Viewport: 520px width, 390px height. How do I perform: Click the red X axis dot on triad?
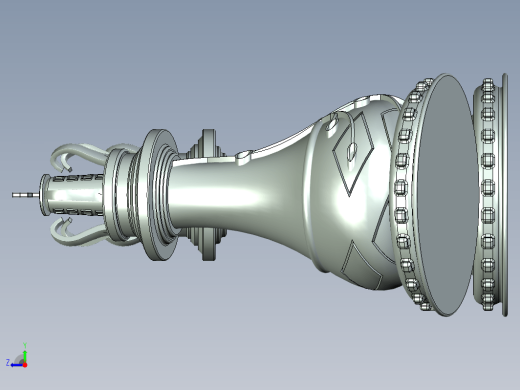[x=25, y=365]
